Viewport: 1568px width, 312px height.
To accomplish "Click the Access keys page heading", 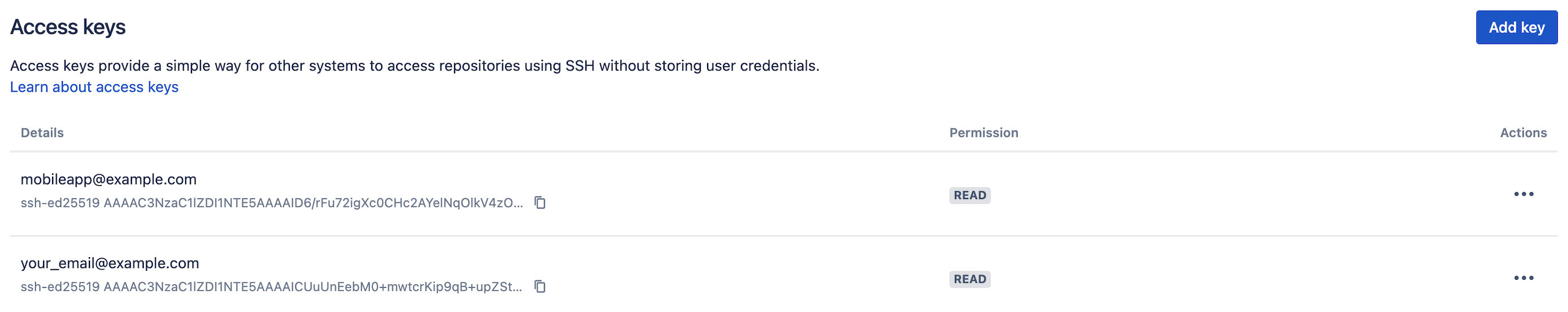I will [x=68, y=27].
